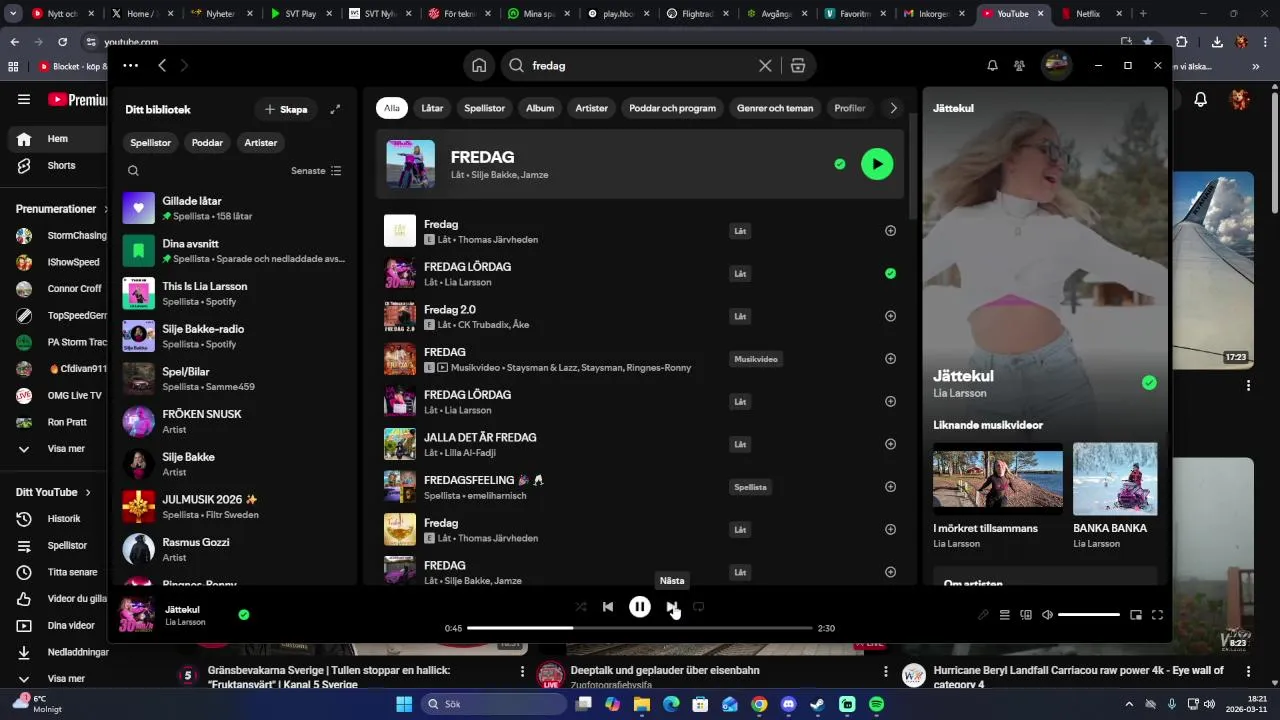Click the Windows Start button
The width and height of the screenshot is (1280, 720).
tap(404, 704)
